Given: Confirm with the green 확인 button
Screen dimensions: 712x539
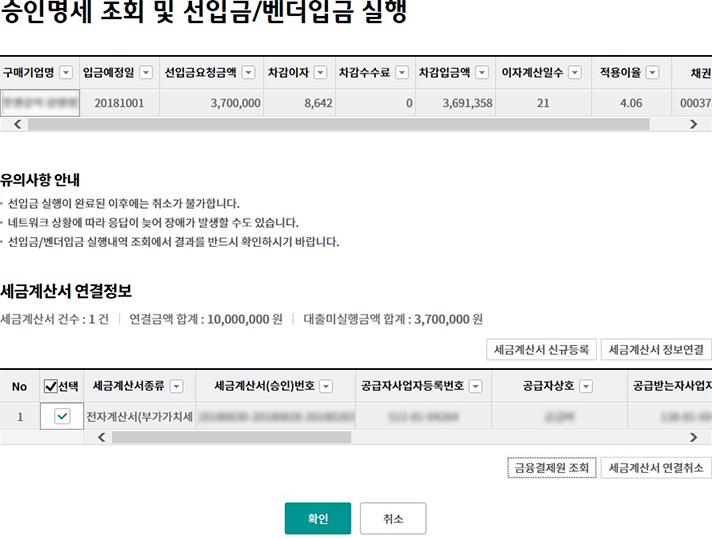Looking at the screenshot, I should click(318, 519).
